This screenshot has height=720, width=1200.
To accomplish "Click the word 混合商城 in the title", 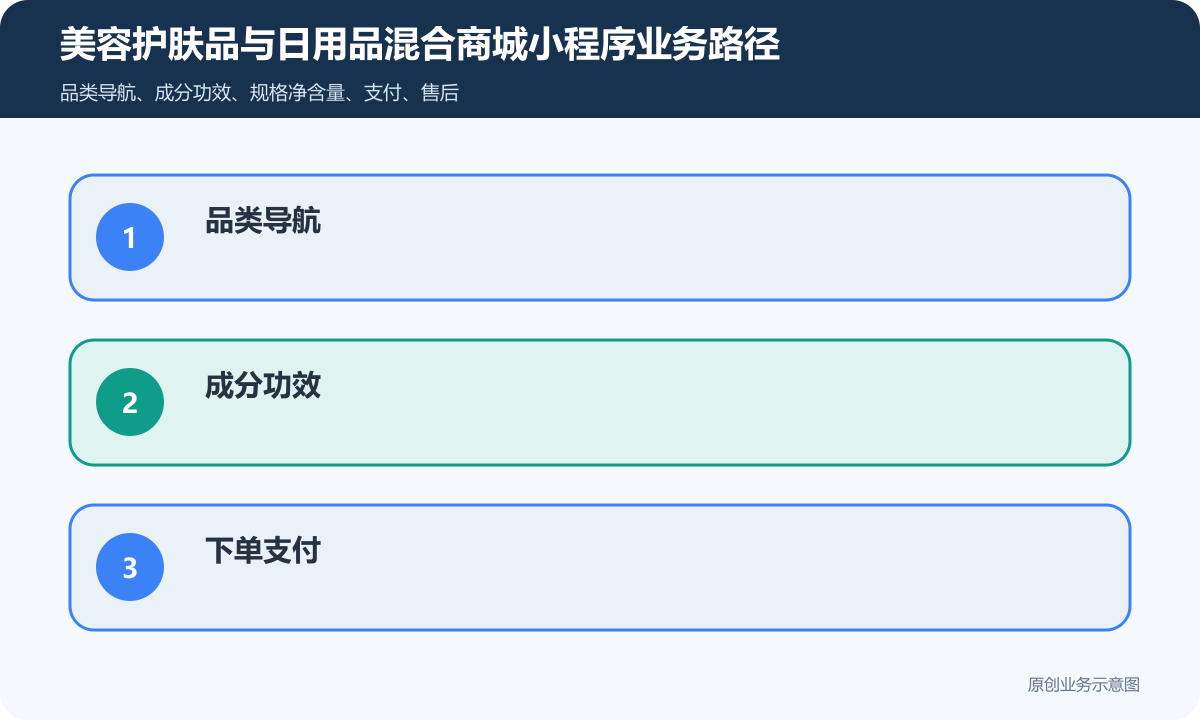I will (456, 45).
